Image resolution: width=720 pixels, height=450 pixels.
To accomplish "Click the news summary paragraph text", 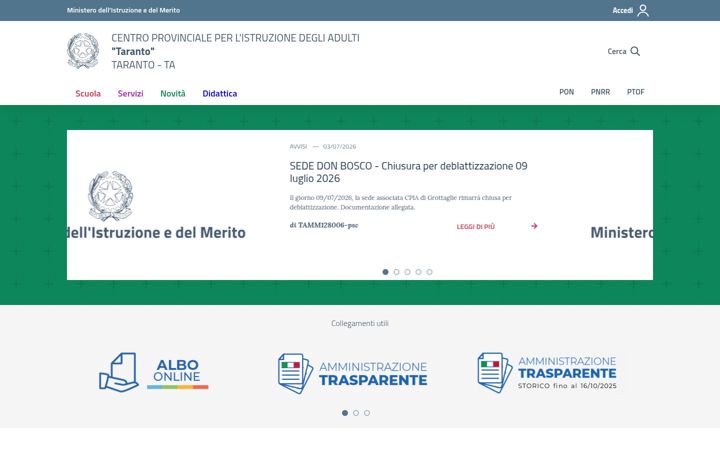I will pos(400,202).
